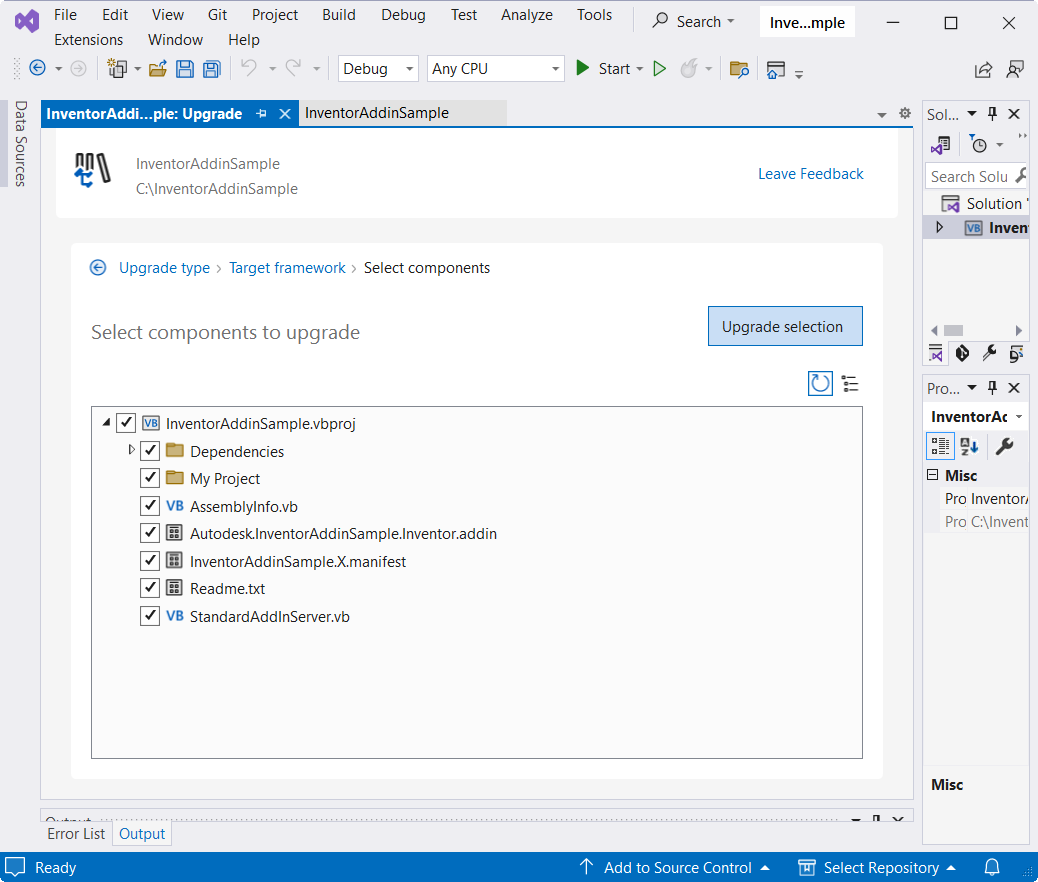
Task: Toggle InventorAddinSample.vbproj checkbox
Action: click(126, 423)
